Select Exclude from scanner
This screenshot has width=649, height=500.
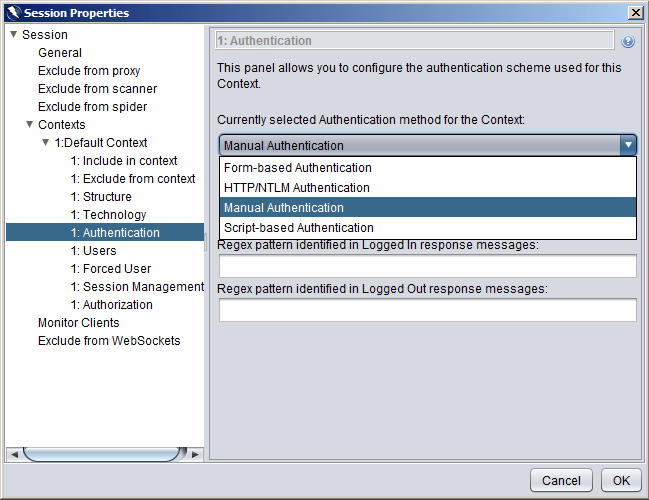point(97,89)
